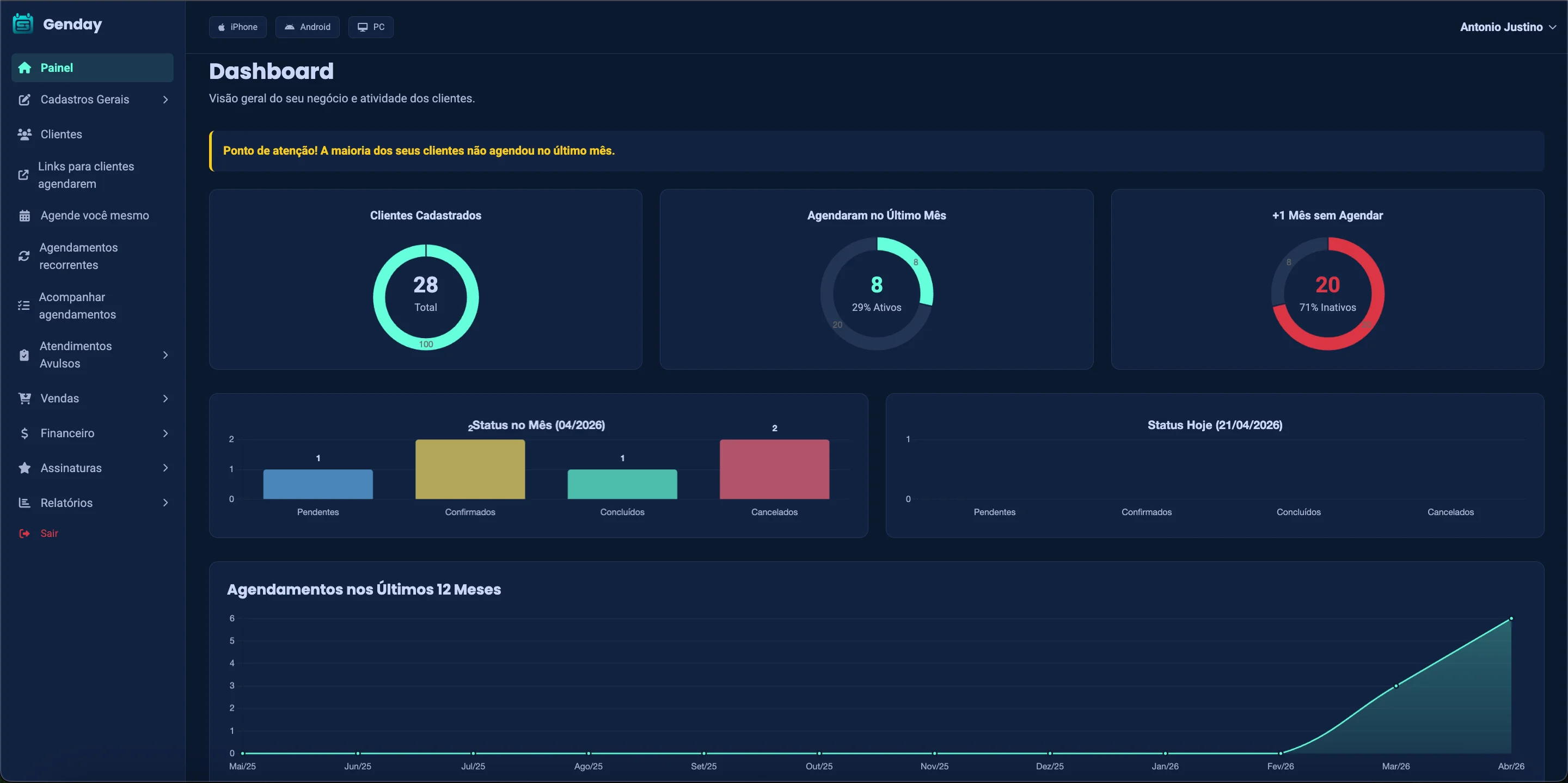This screenshot has width=1568, height=783.
Task: Expand the Financeiro submenu arrow
Action: pyautogui.click(x=166, y=433)
